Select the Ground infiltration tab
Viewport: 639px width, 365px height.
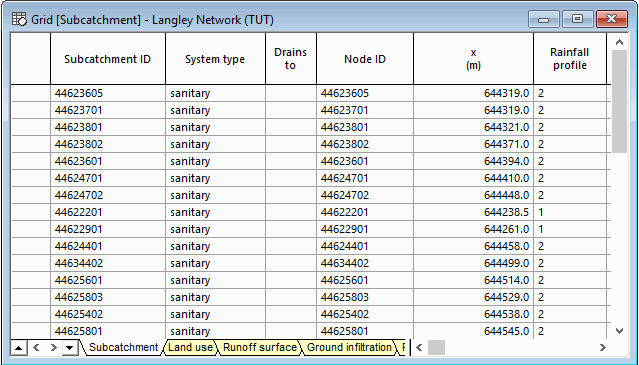(x=349, y=347)
